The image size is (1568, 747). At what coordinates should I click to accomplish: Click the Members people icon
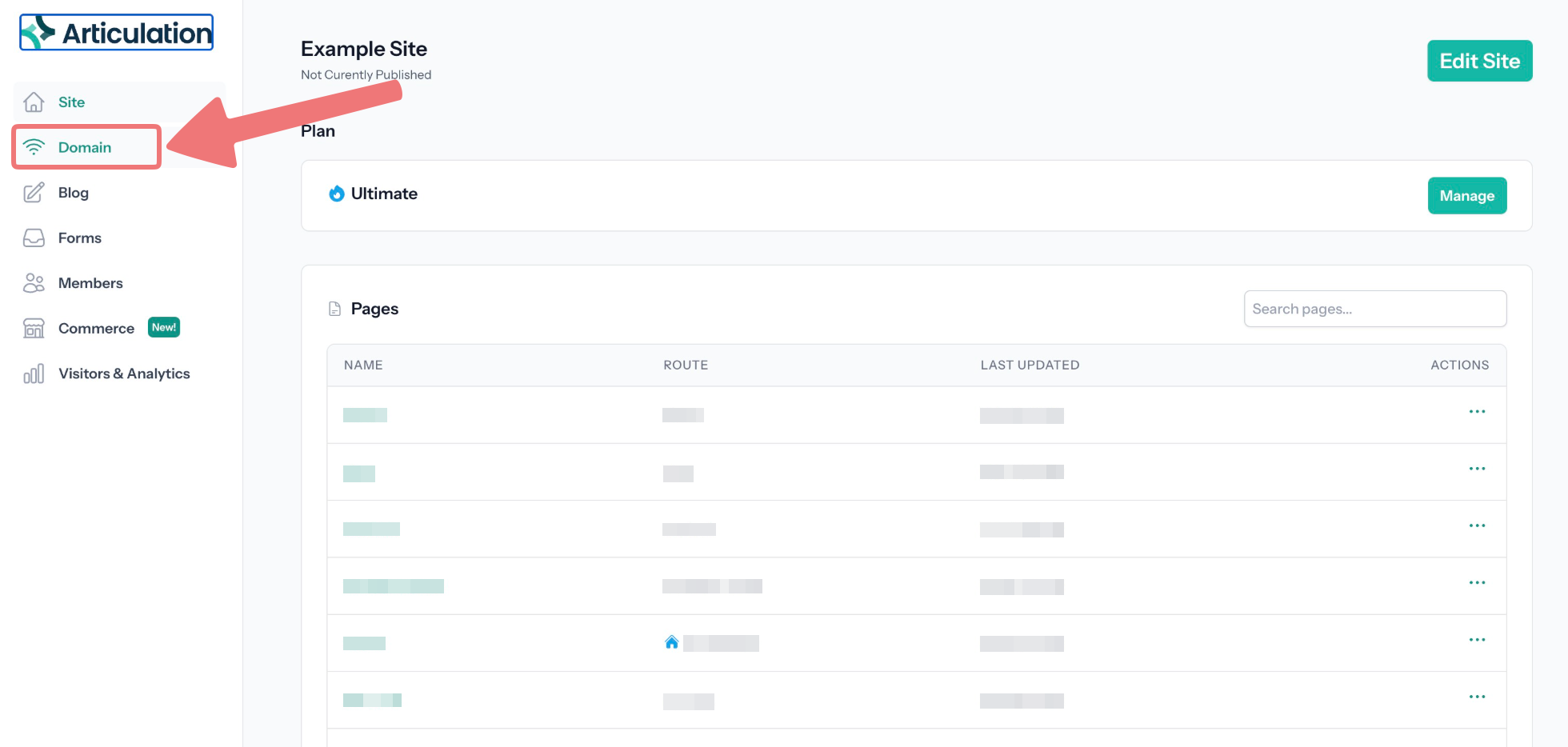click(x=34, y=283)
